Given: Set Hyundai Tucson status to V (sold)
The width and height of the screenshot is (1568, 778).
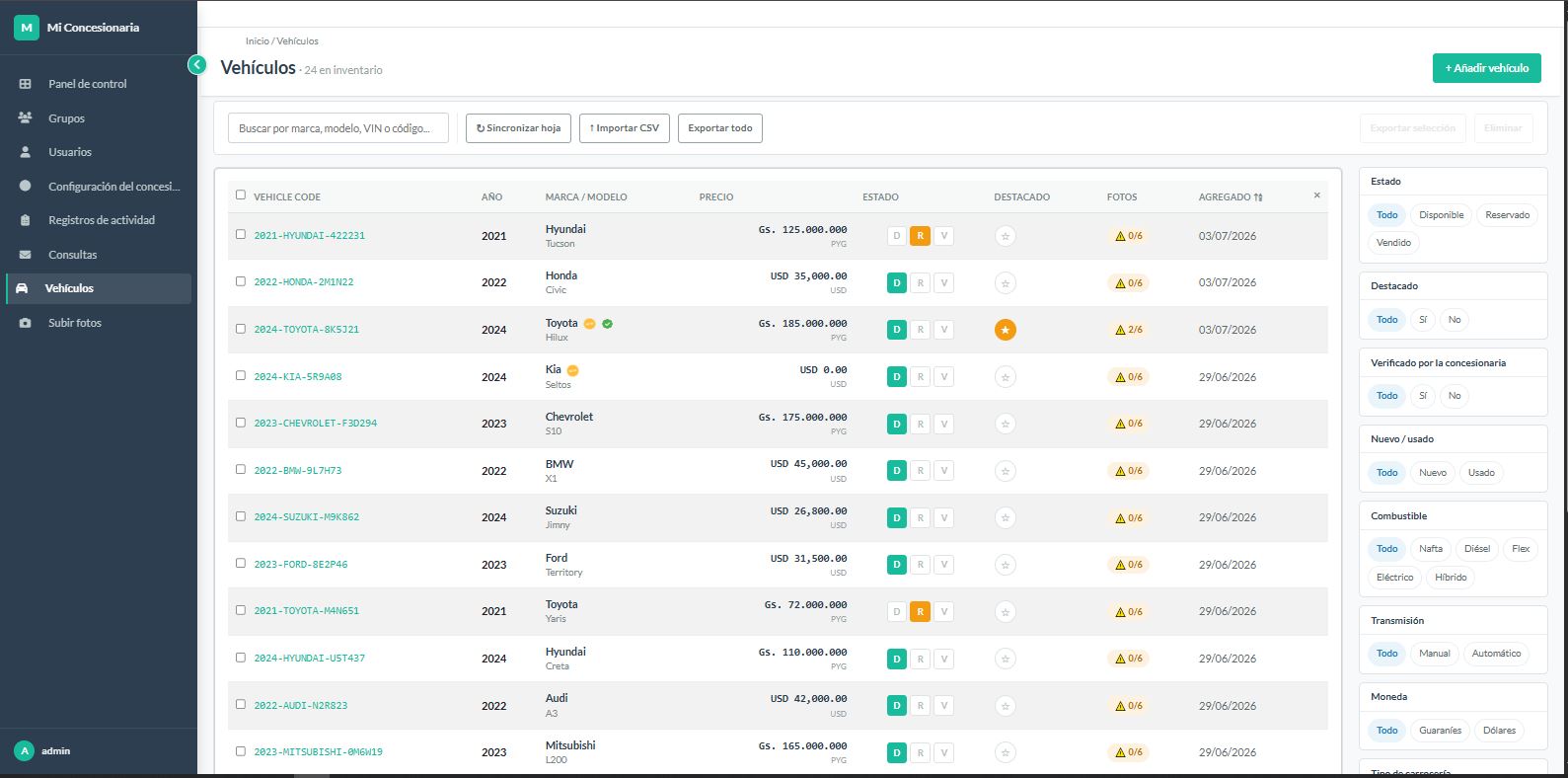Looking at the screenshot, I should [x=943, y=236].
